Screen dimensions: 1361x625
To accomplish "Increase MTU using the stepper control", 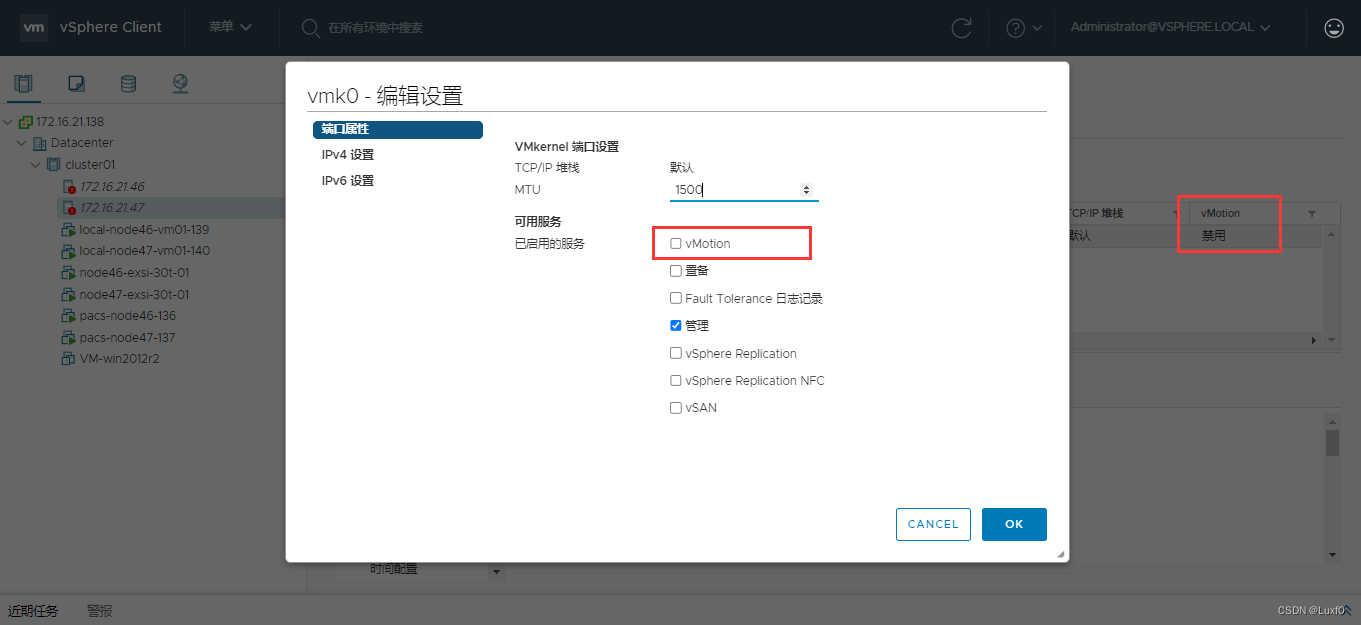I will click(807, 185).
